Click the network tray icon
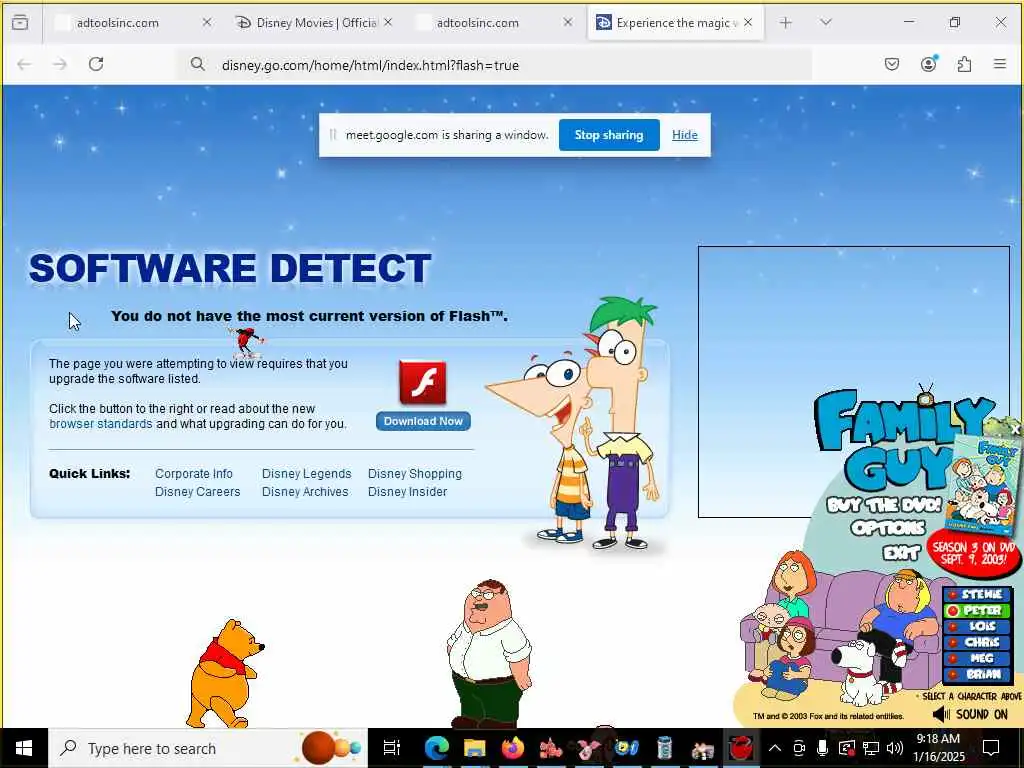 coord(870,748)
